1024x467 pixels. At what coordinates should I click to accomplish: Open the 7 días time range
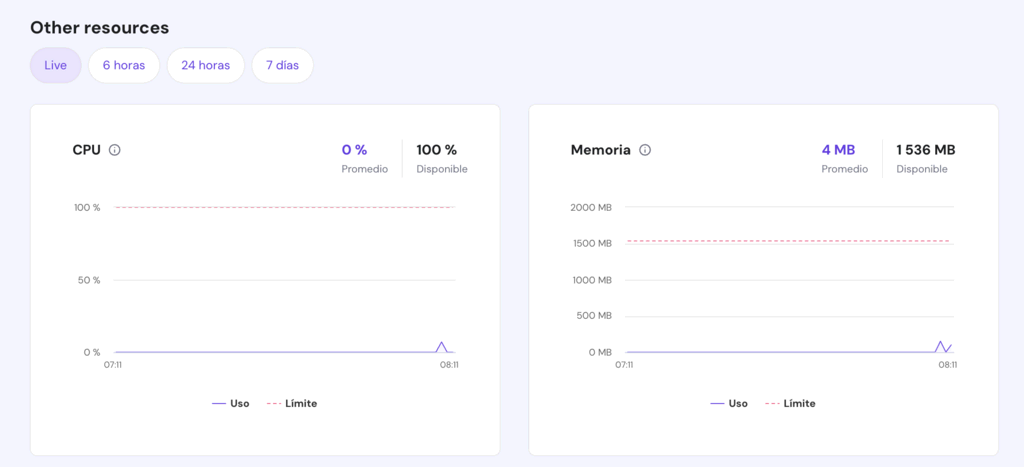(282, 65)
